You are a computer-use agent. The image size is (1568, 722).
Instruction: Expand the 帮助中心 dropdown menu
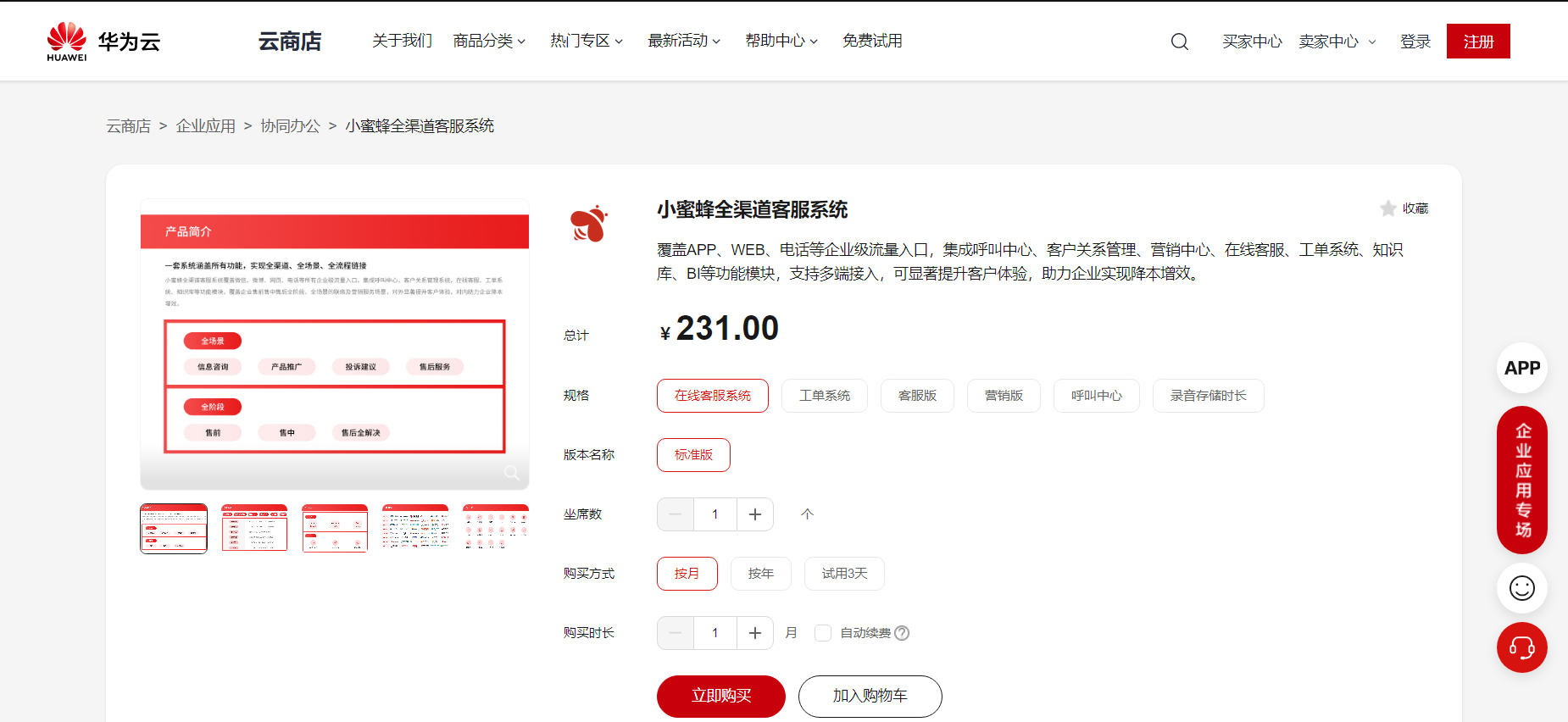[781, 41]
